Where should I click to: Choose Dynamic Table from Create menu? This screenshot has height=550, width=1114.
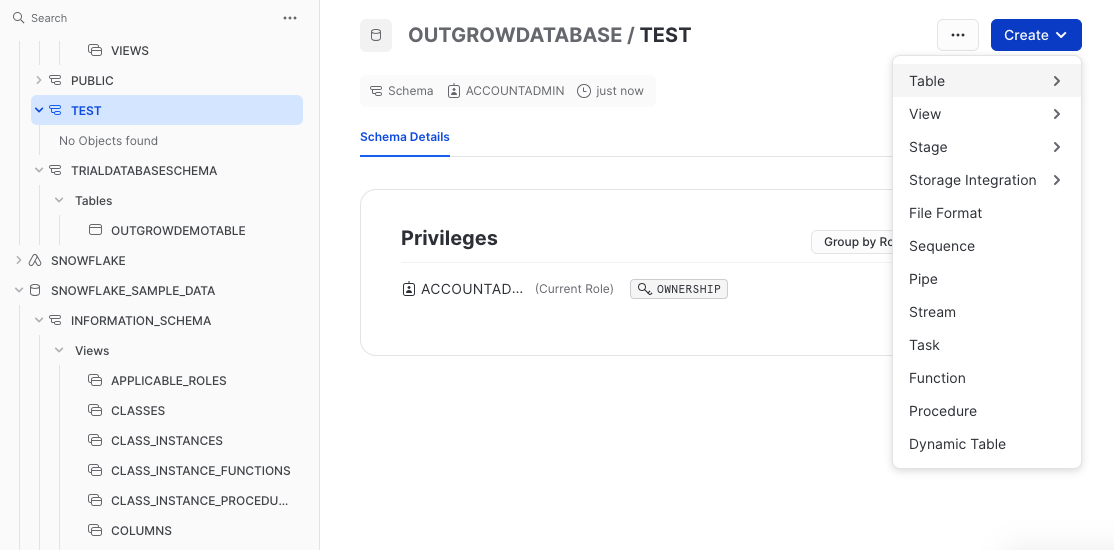(957, 444)
